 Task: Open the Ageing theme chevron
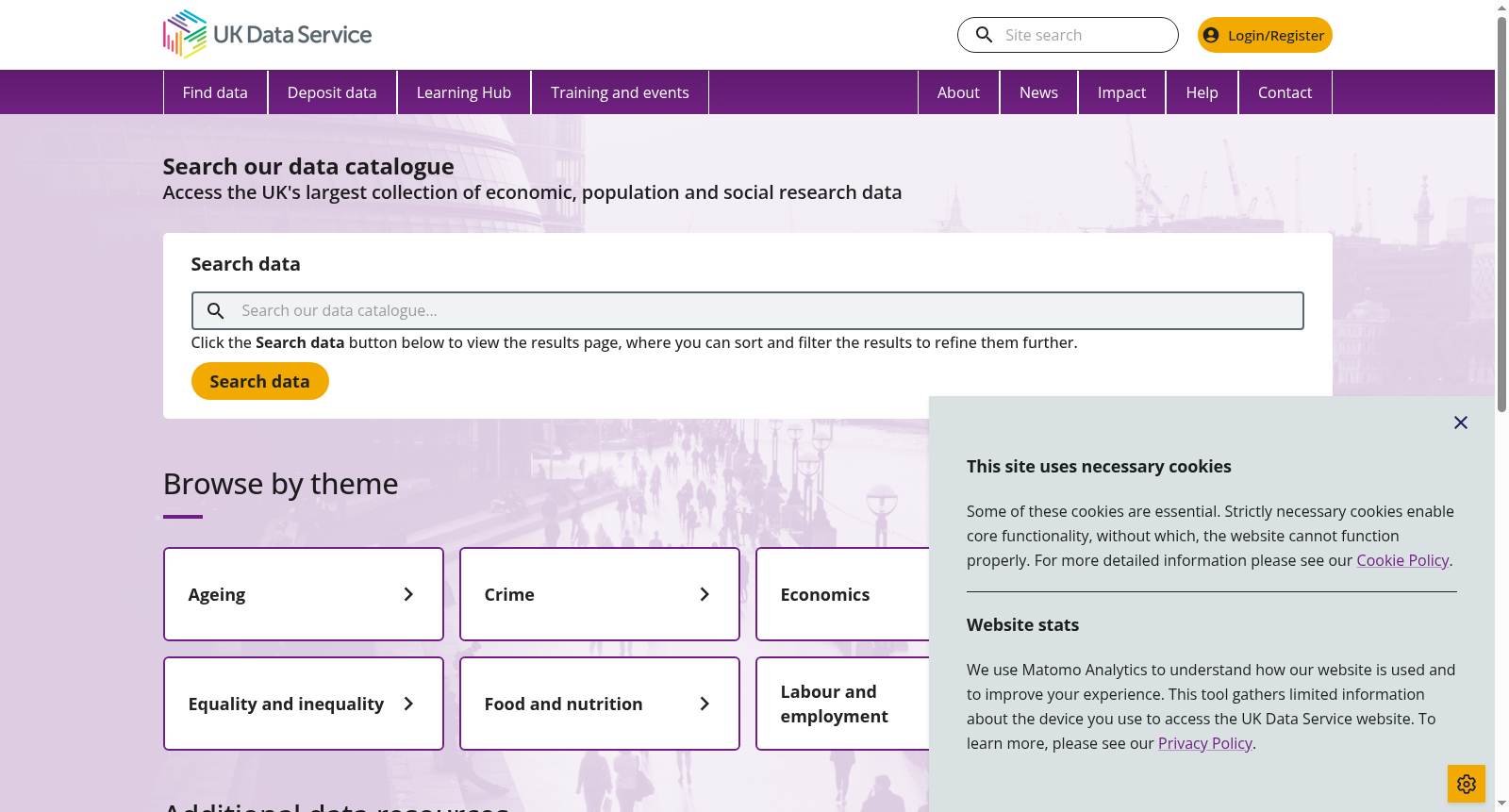pos(408,594)
